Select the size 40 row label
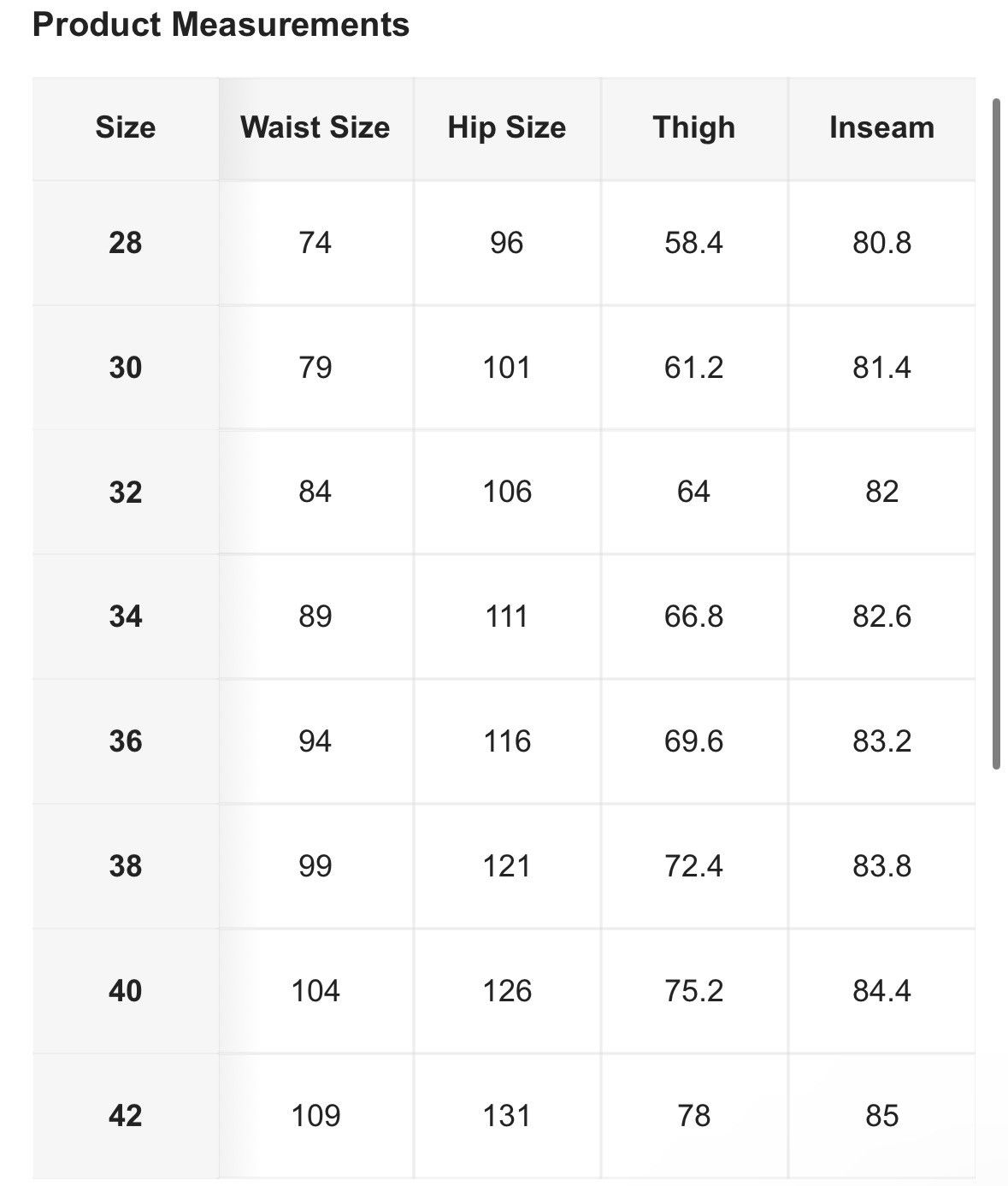Screen dimensions: 1008x1186 pos(126,991)
